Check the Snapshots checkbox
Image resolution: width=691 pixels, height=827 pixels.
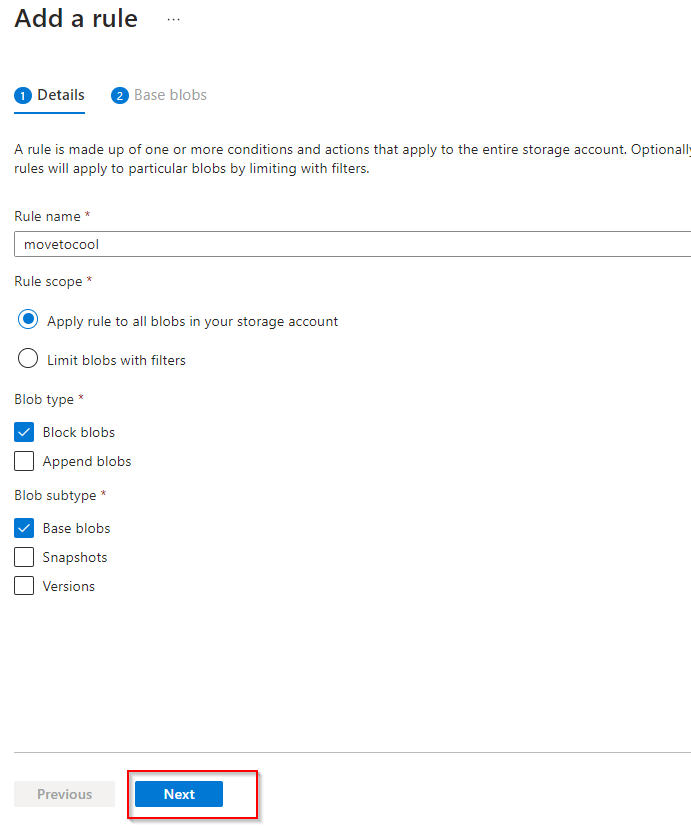click(24, 557)
